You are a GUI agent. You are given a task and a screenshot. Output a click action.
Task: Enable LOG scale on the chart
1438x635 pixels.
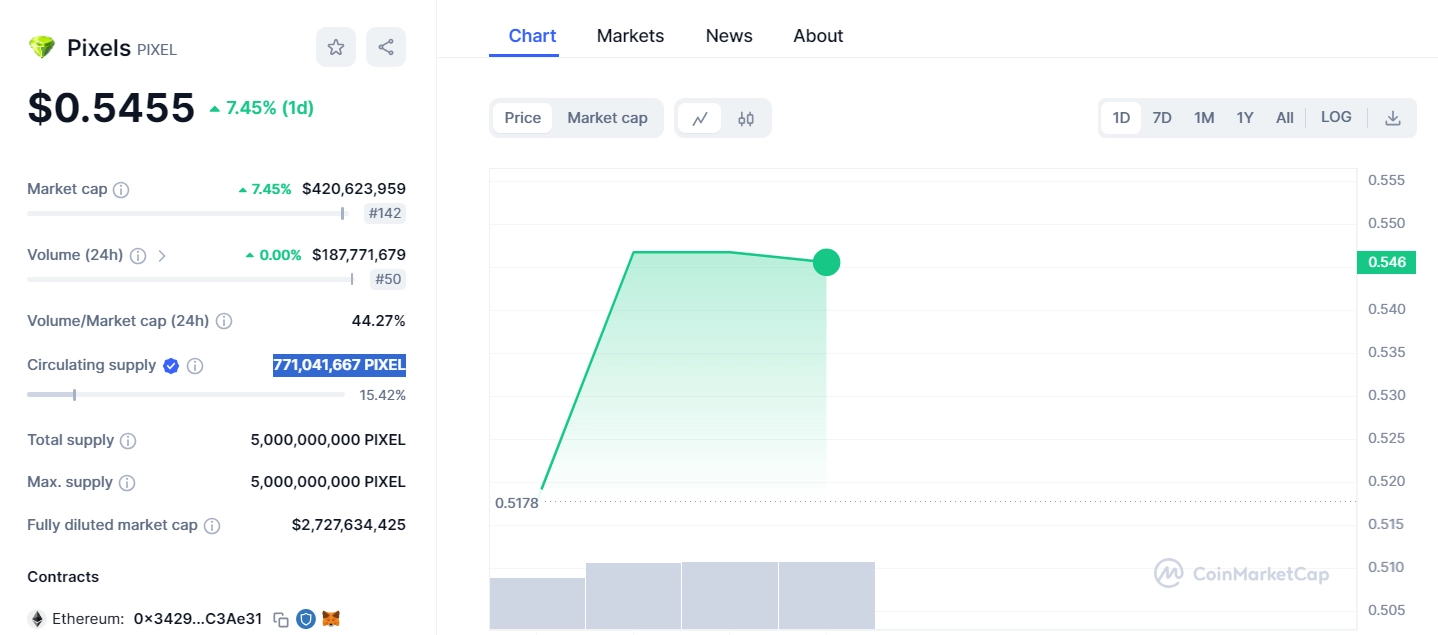(x=1336, y=117)
